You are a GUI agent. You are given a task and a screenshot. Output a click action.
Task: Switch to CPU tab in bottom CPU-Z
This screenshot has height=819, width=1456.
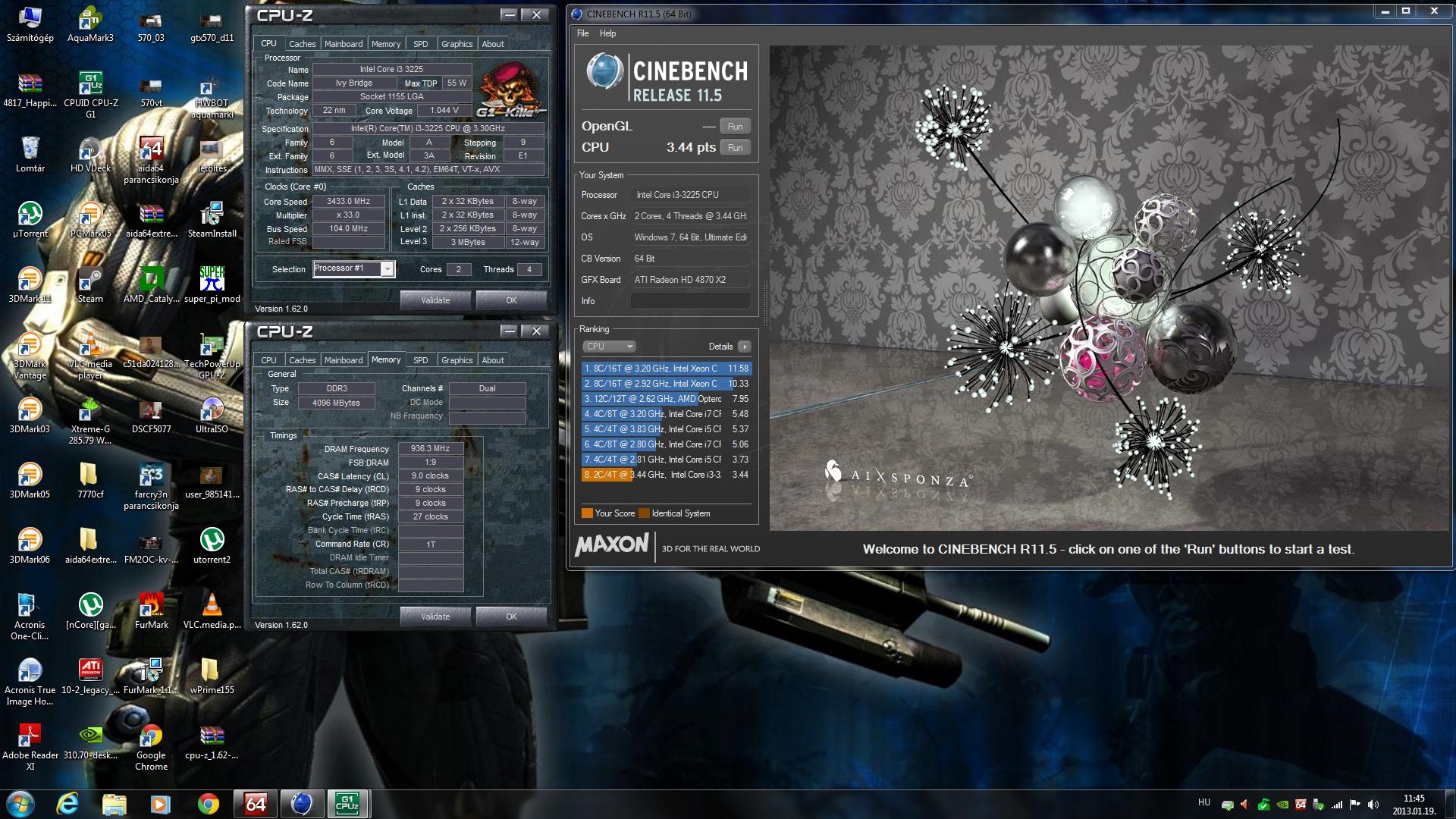pos(268,360)
